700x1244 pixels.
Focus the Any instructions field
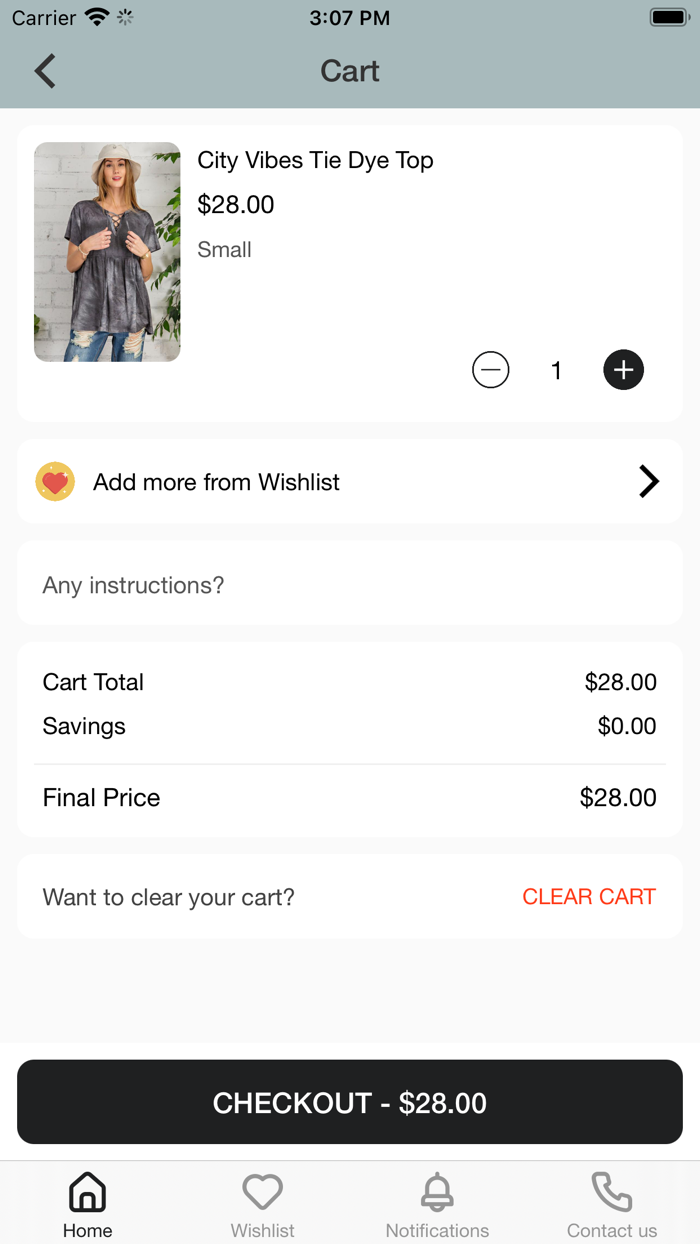350,585
